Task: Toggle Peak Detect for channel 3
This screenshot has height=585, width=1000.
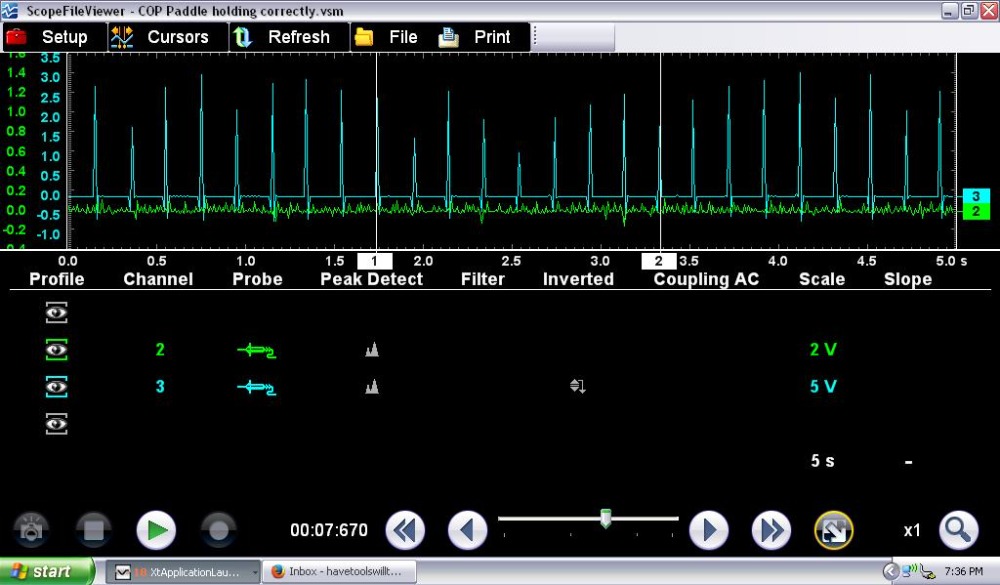Action: [x=372, y=386]
